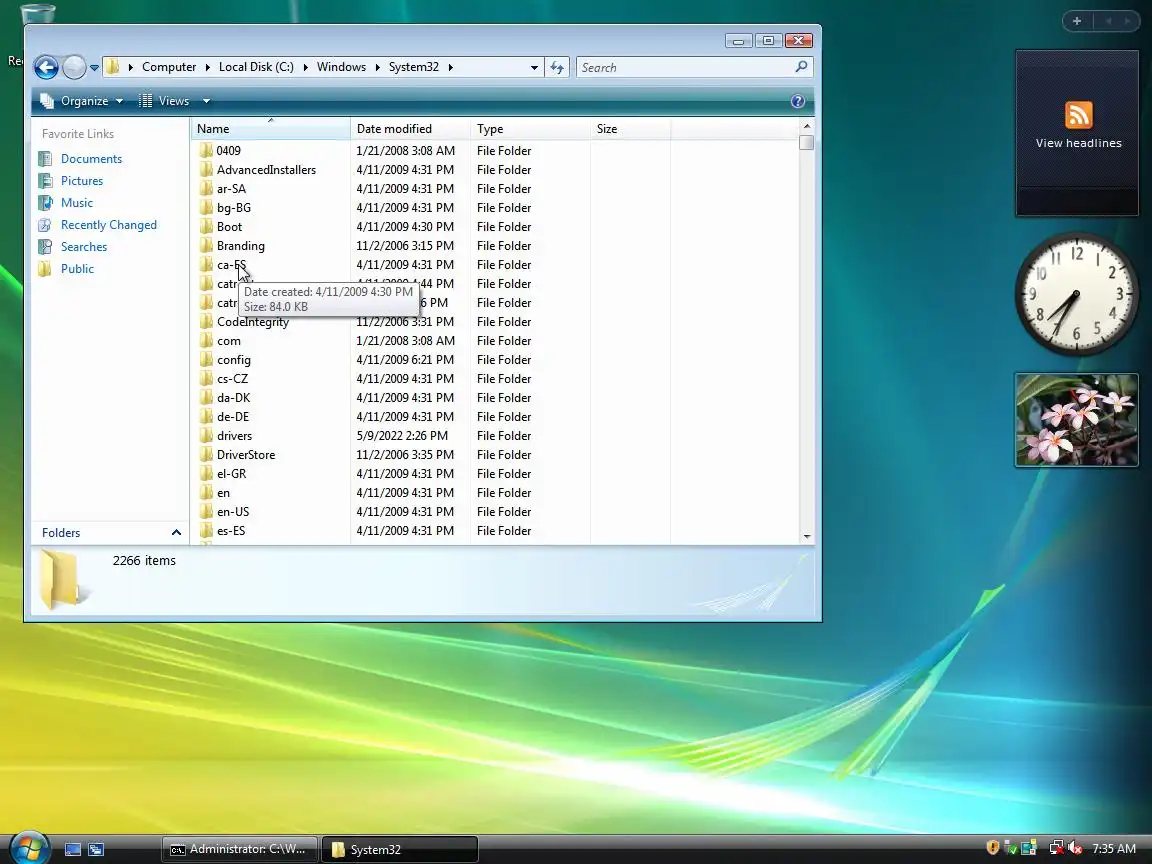Select the config folder icon
Image resolution: width=1152 pixels, height=864 pixels.
click(x=206, y=360)
